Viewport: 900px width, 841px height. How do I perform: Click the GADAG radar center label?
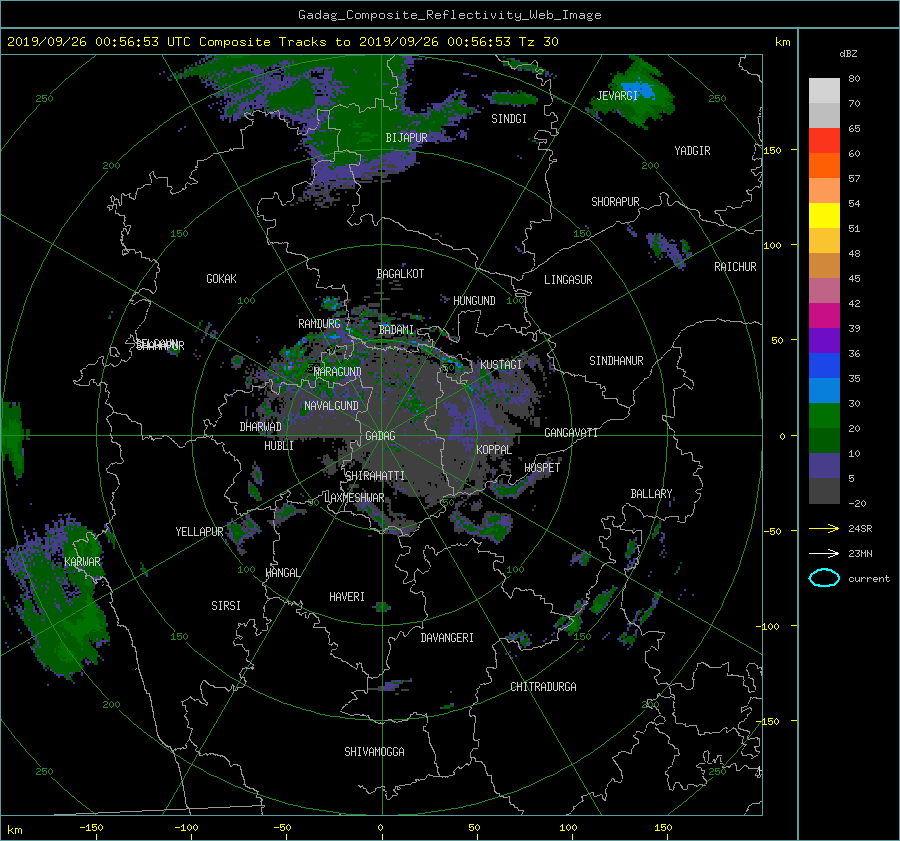click(x=380, y=436)
